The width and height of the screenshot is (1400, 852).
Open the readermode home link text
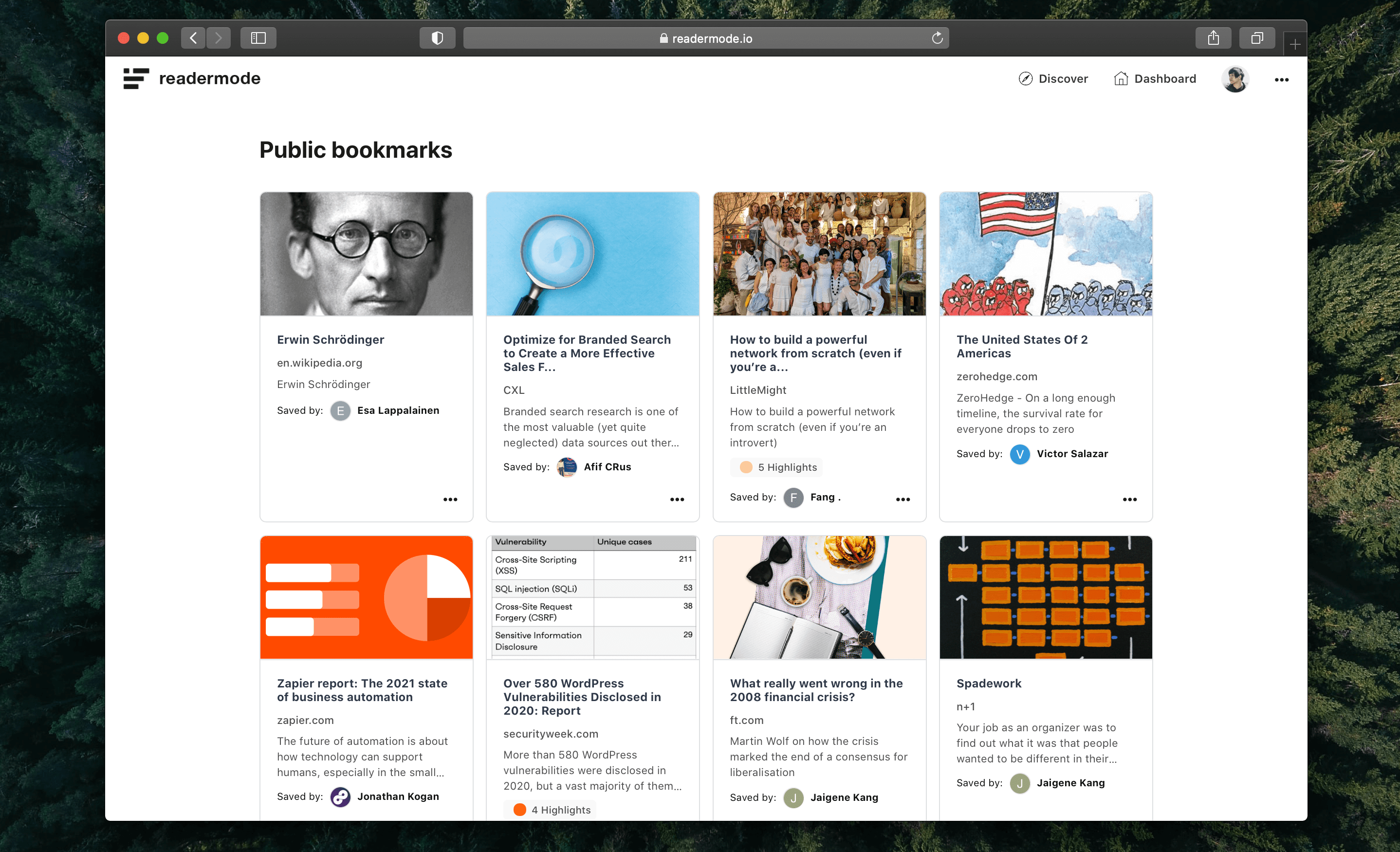210,78
